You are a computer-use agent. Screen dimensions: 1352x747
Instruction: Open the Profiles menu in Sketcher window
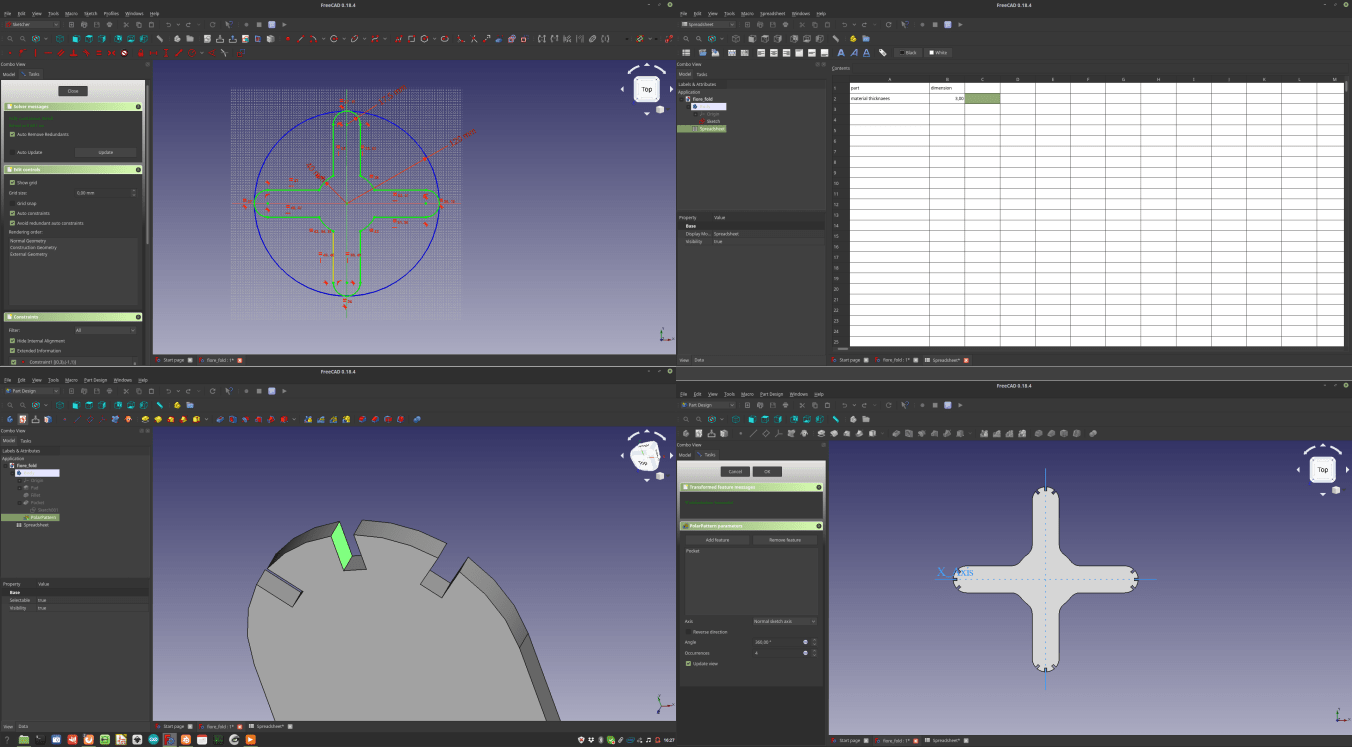[x=111, y=13]
